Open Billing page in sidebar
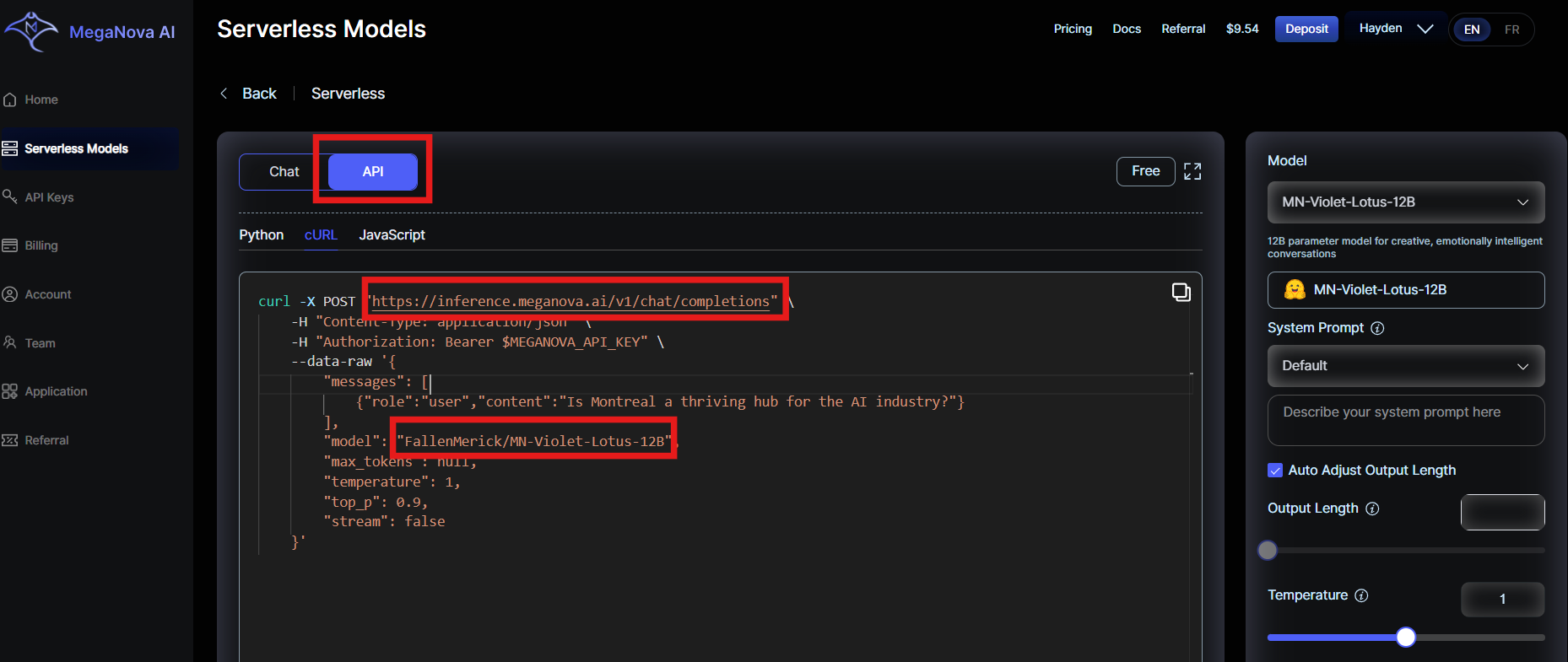The width and height of the screenshot is (1568, 662). coord(41,245)
